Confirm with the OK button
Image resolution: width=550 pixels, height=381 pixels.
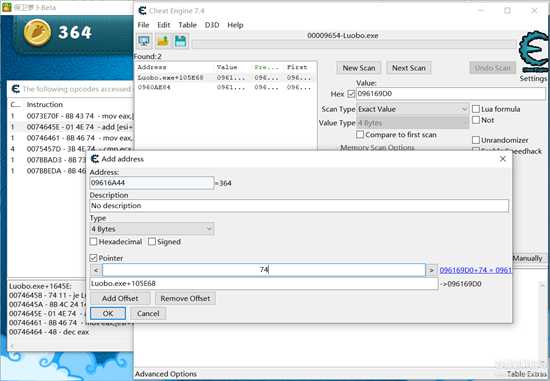108,313
